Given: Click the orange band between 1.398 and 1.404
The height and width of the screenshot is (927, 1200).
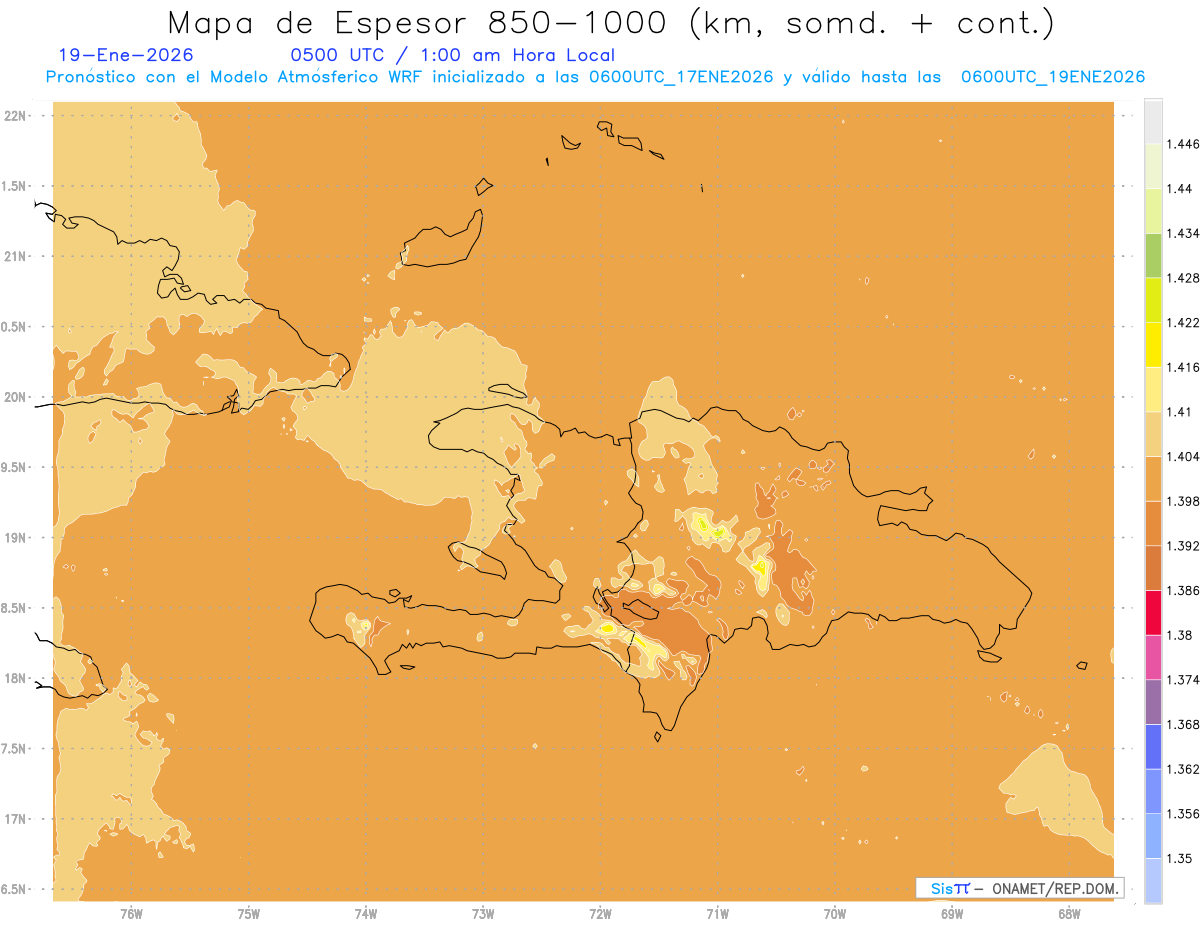Looking at the screenshot, I should [x=1153, y=479].
